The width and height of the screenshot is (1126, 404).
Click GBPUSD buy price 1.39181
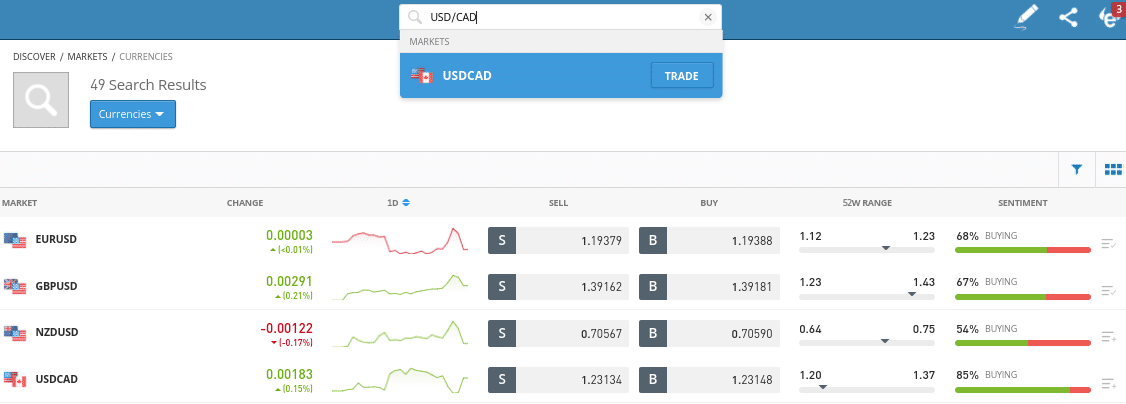click(x=752, y=286)
